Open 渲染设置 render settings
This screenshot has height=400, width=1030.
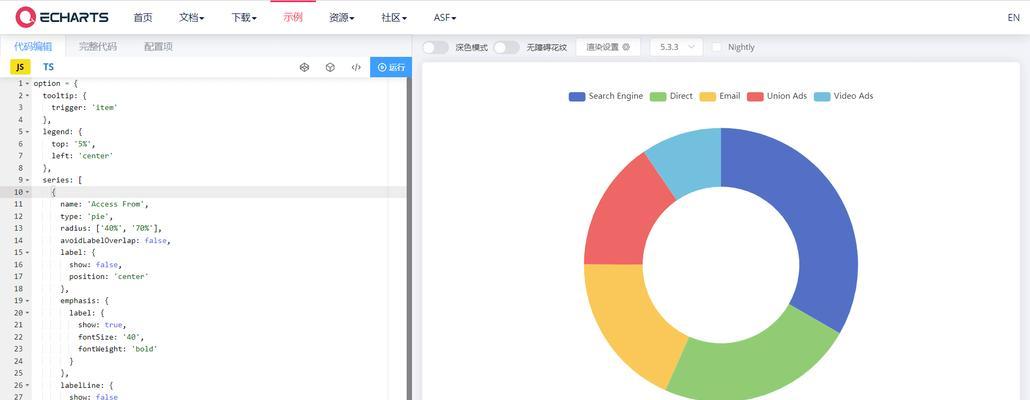coord(608,47)
